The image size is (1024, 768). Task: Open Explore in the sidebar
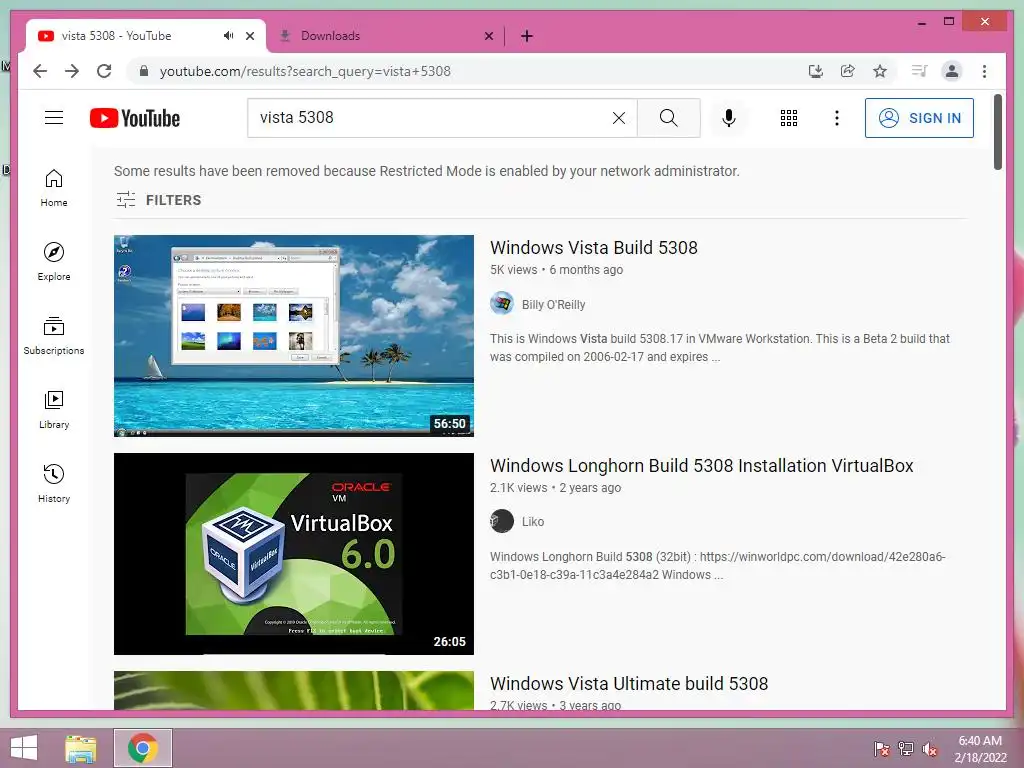[x=54, y=262]
